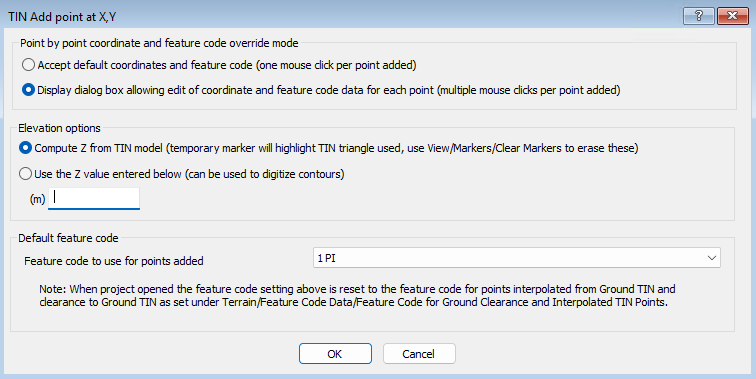Click the 'can be used to digitize contours' text
756x379 pixels.
(x=265, y=174)
